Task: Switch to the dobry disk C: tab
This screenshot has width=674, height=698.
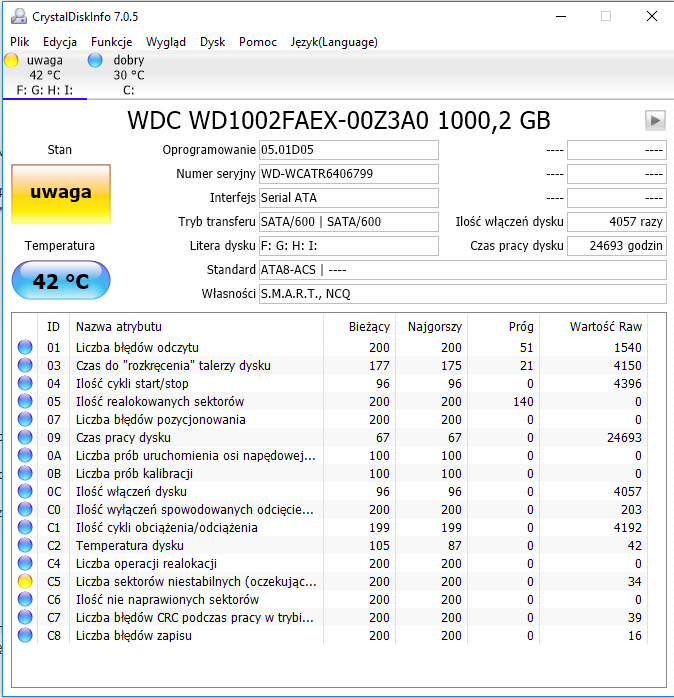Action: tap(128, 75)
